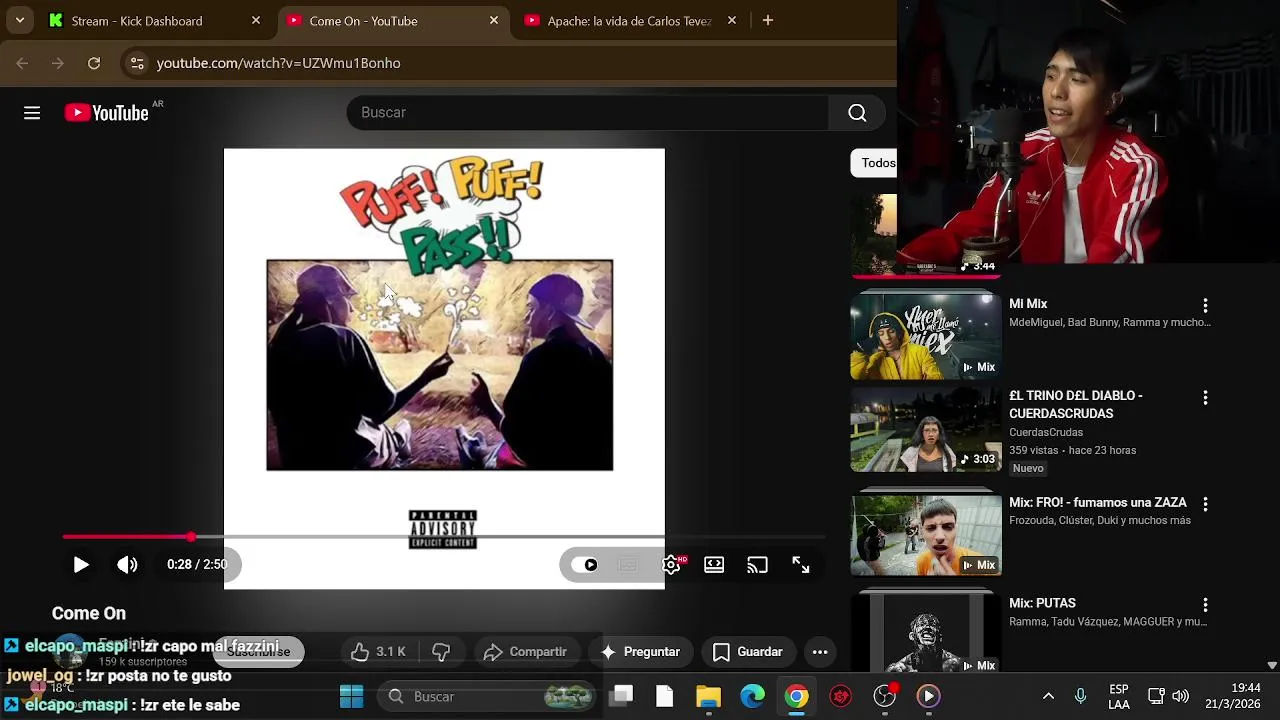Open the Mix: PUTAS thumbnail
Screen dimensions: 1280x720
click(x=926, y=634)
